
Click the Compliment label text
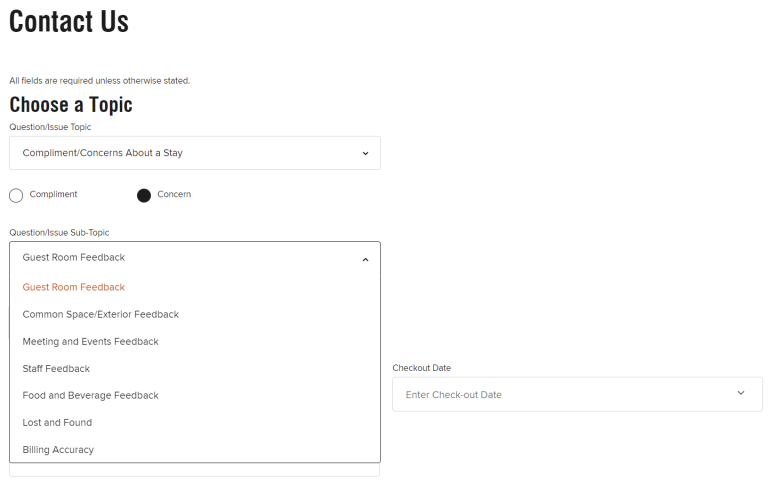click(x=53, y=194)
